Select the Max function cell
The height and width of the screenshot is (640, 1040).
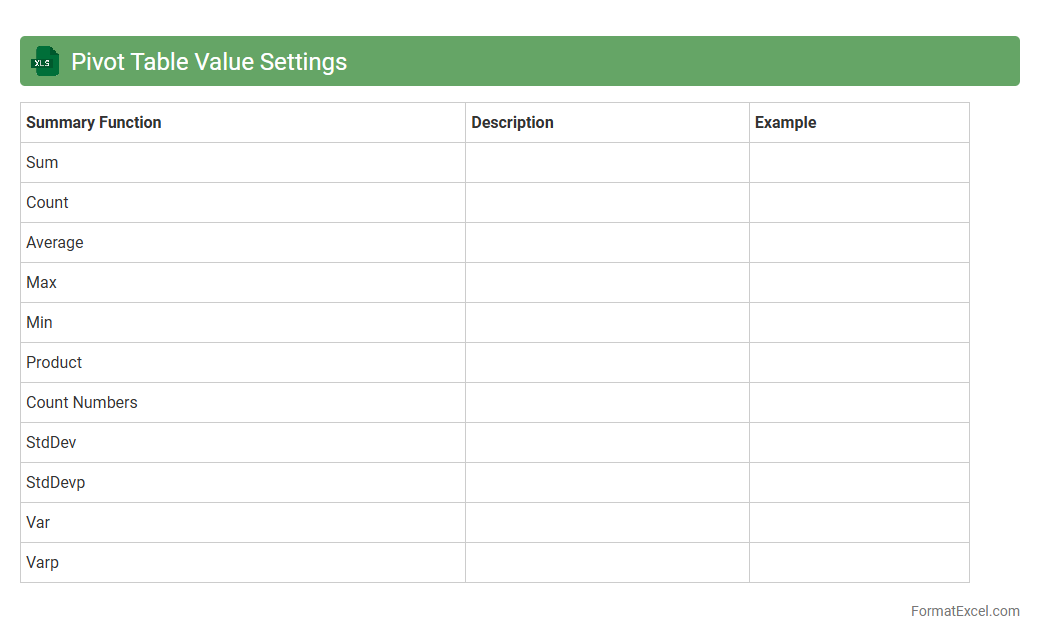42,282
